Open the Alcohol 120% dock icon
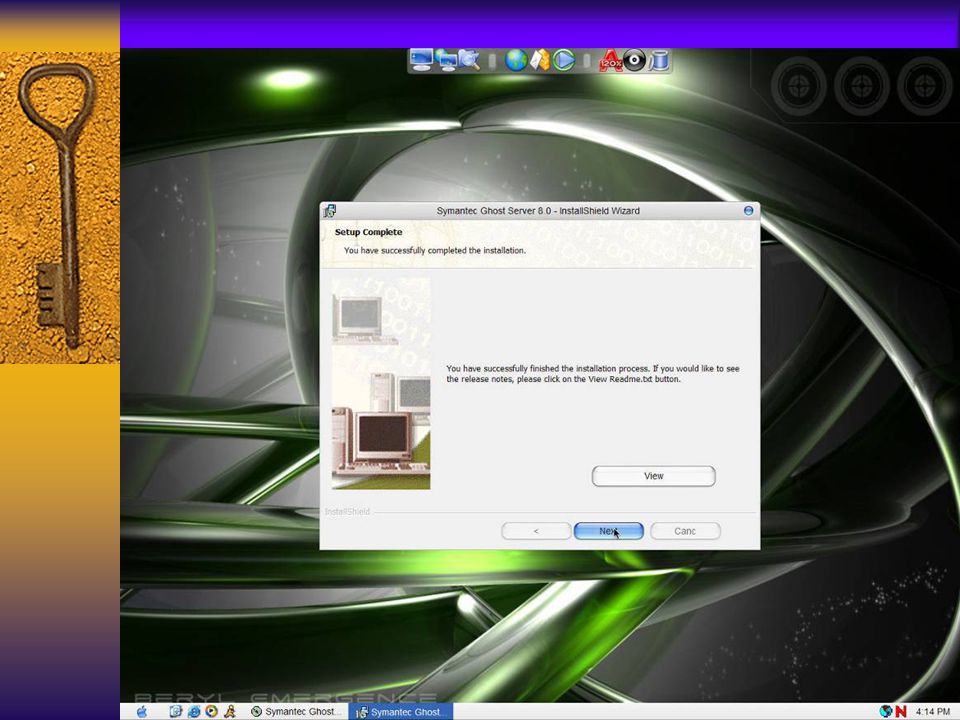Viewport: 960px width, 720px height. tap(610, 61)
